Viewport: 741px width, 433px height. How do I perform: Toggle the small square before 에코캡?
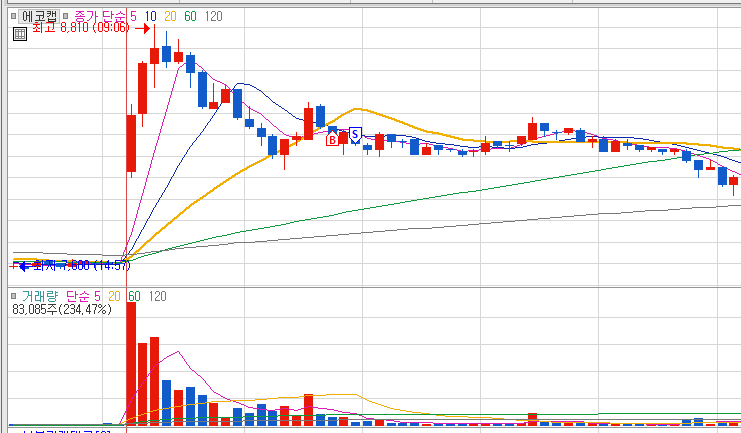(x=14, y=16)
